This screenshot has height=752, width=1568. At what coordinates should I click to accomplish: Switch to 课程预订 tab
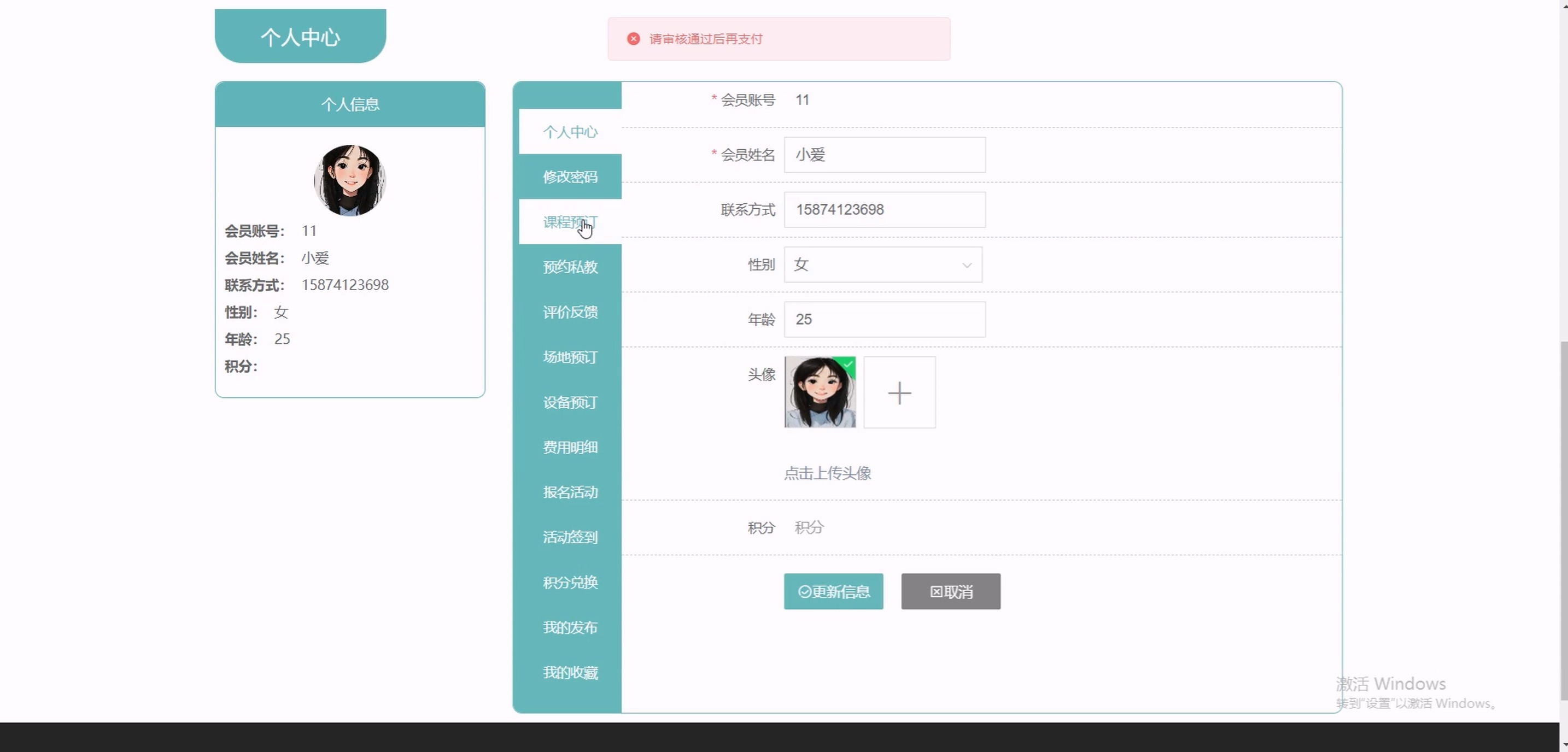pyautogui.click(x=570, y=222)
